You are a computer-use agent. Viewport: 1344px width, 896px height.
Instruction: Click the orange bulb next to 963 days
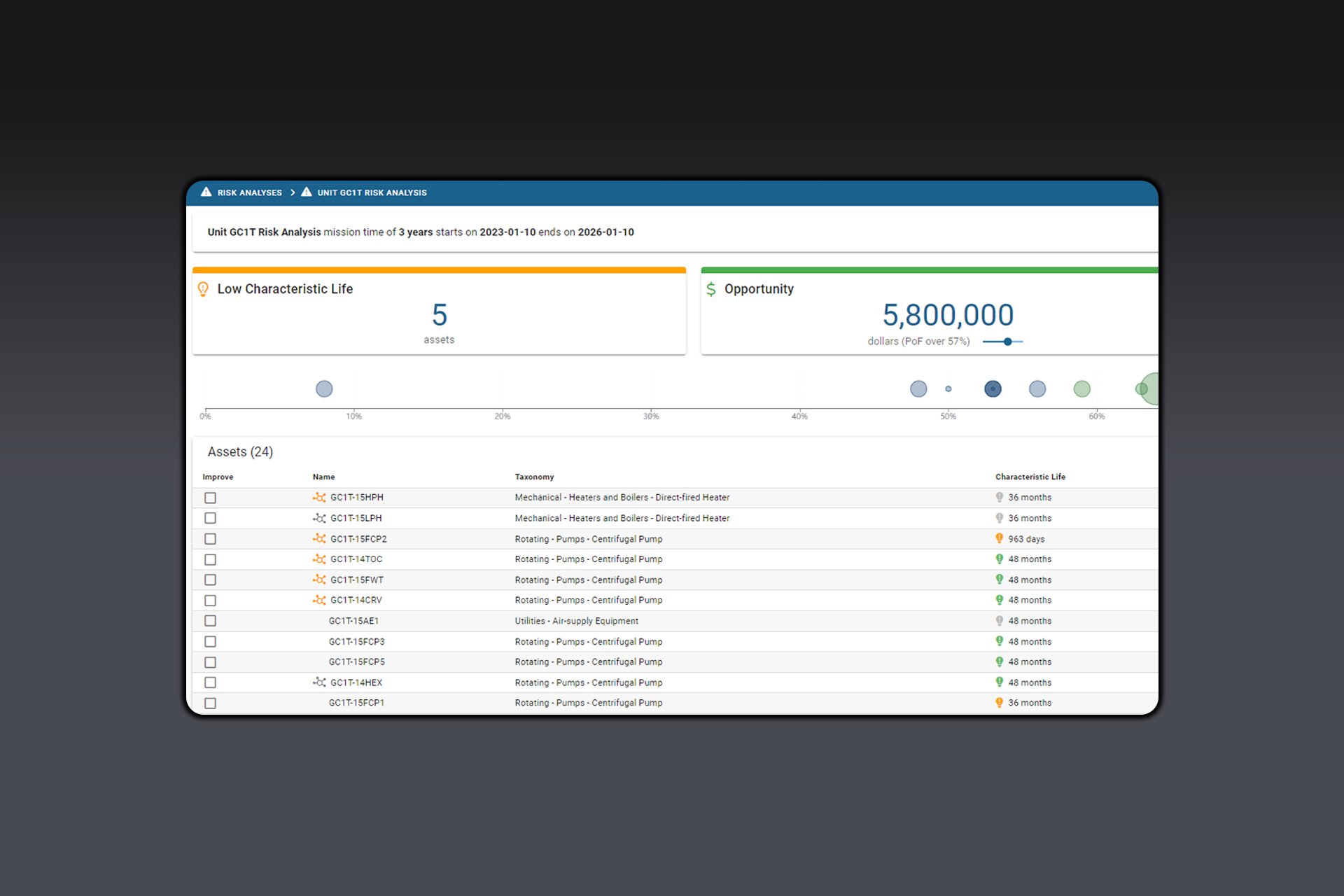pos(999,539)
